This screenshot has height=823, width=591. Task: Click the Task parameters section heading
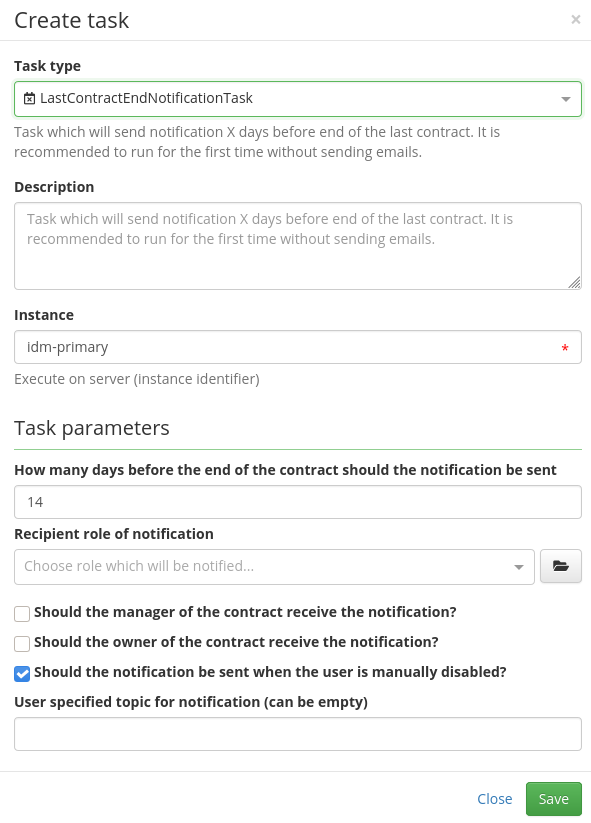(x=92, y=428)
